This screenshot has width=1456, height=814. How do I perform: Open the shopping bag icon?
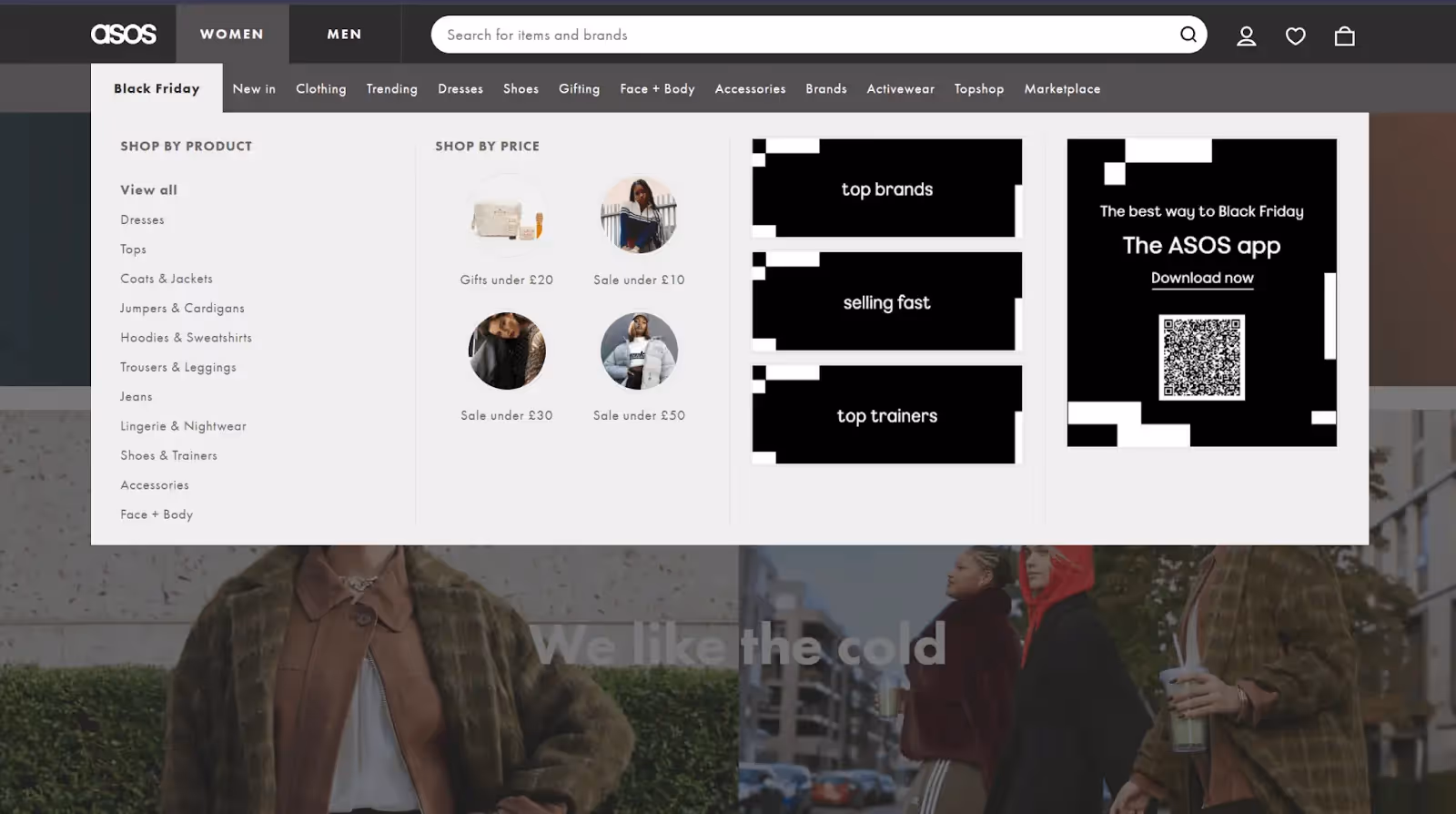[x=1344, y=36]
